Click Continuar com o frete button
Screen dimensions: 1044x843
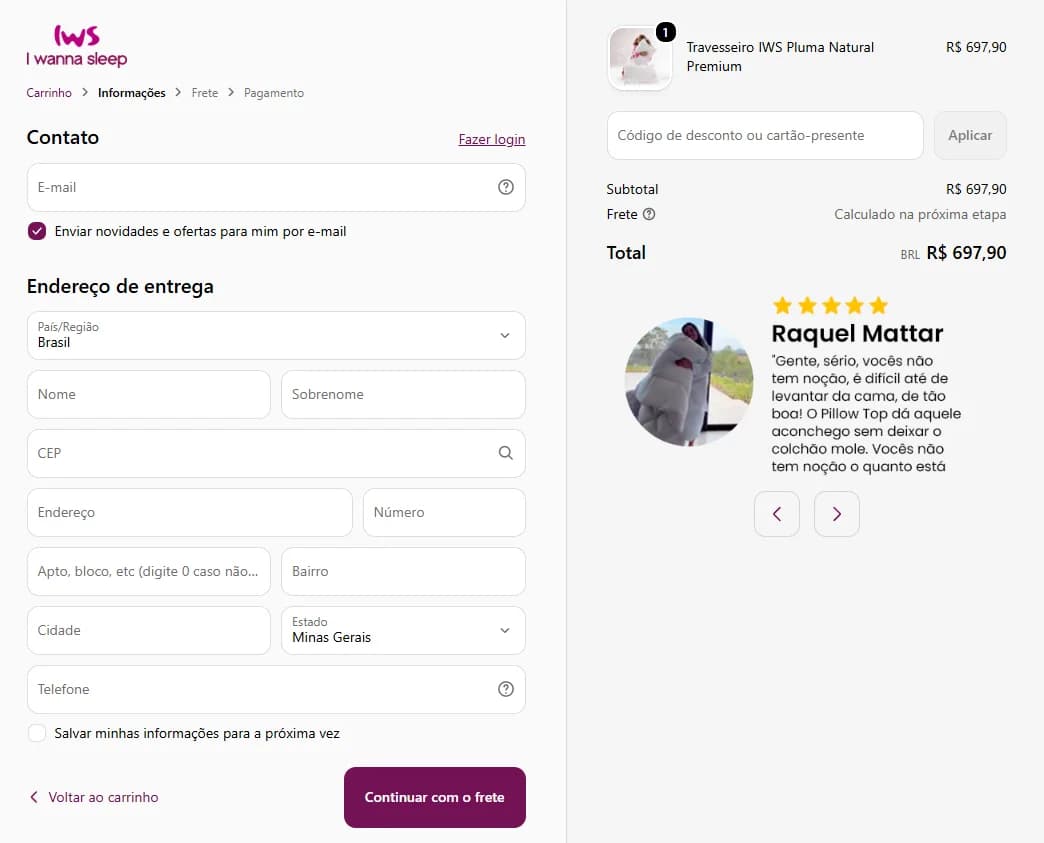(x=435, y=798)
